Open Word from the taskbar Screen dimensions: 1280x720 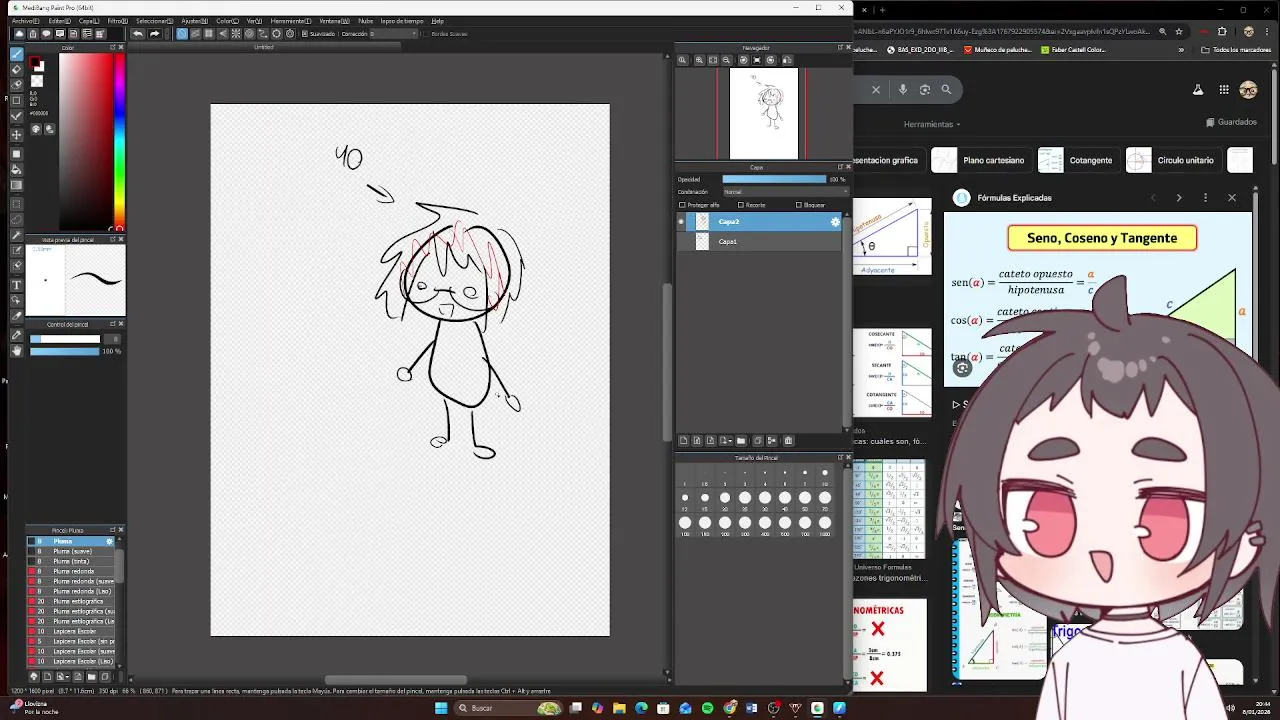751,708
